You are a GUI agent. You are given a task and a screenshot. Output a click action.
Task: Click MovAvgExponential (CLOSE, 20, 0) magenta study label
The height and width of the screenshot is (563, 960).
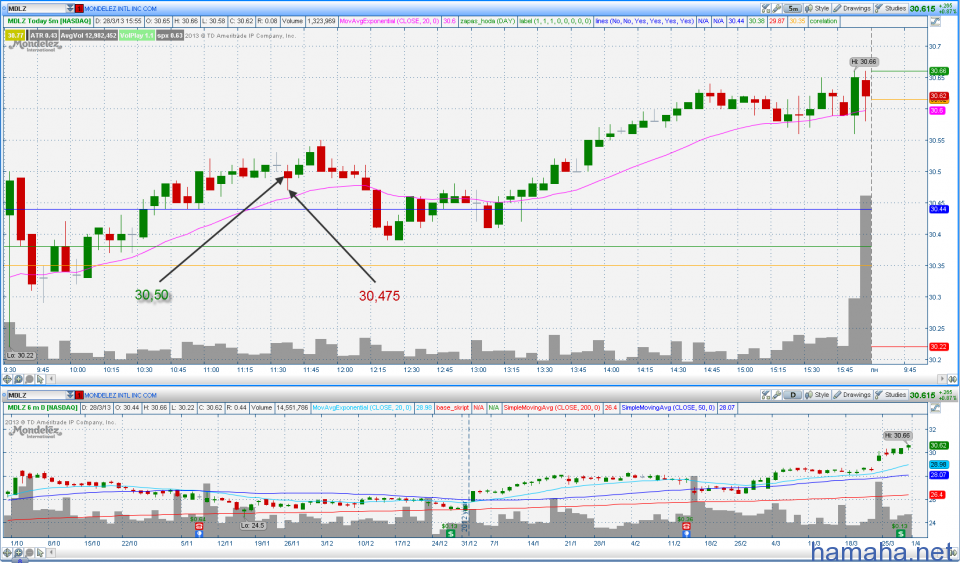(389, 21)
